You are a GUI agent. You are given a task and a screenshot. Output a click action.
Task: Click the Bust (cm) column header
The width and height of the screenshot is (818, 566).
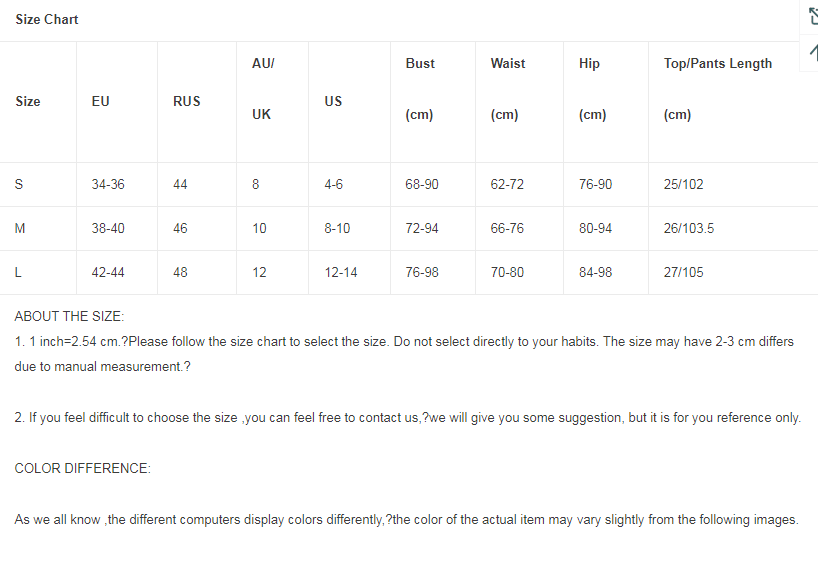click(x=420, y=89)
